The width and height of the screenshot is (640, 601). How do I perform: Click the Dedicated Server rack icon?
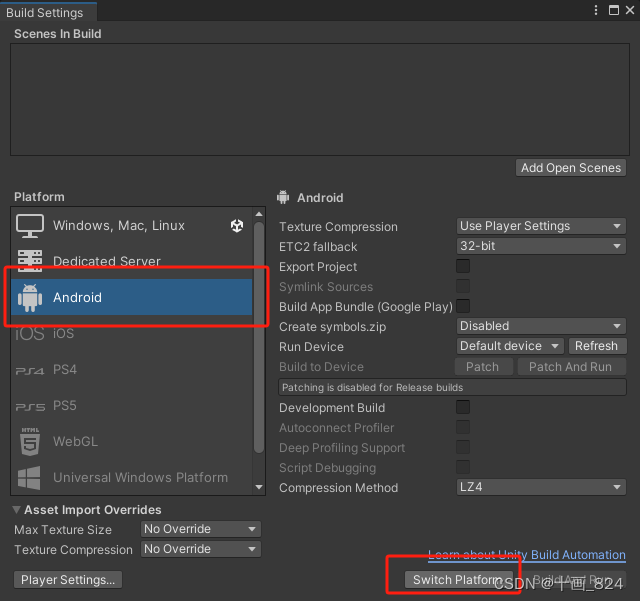[30, 261]
